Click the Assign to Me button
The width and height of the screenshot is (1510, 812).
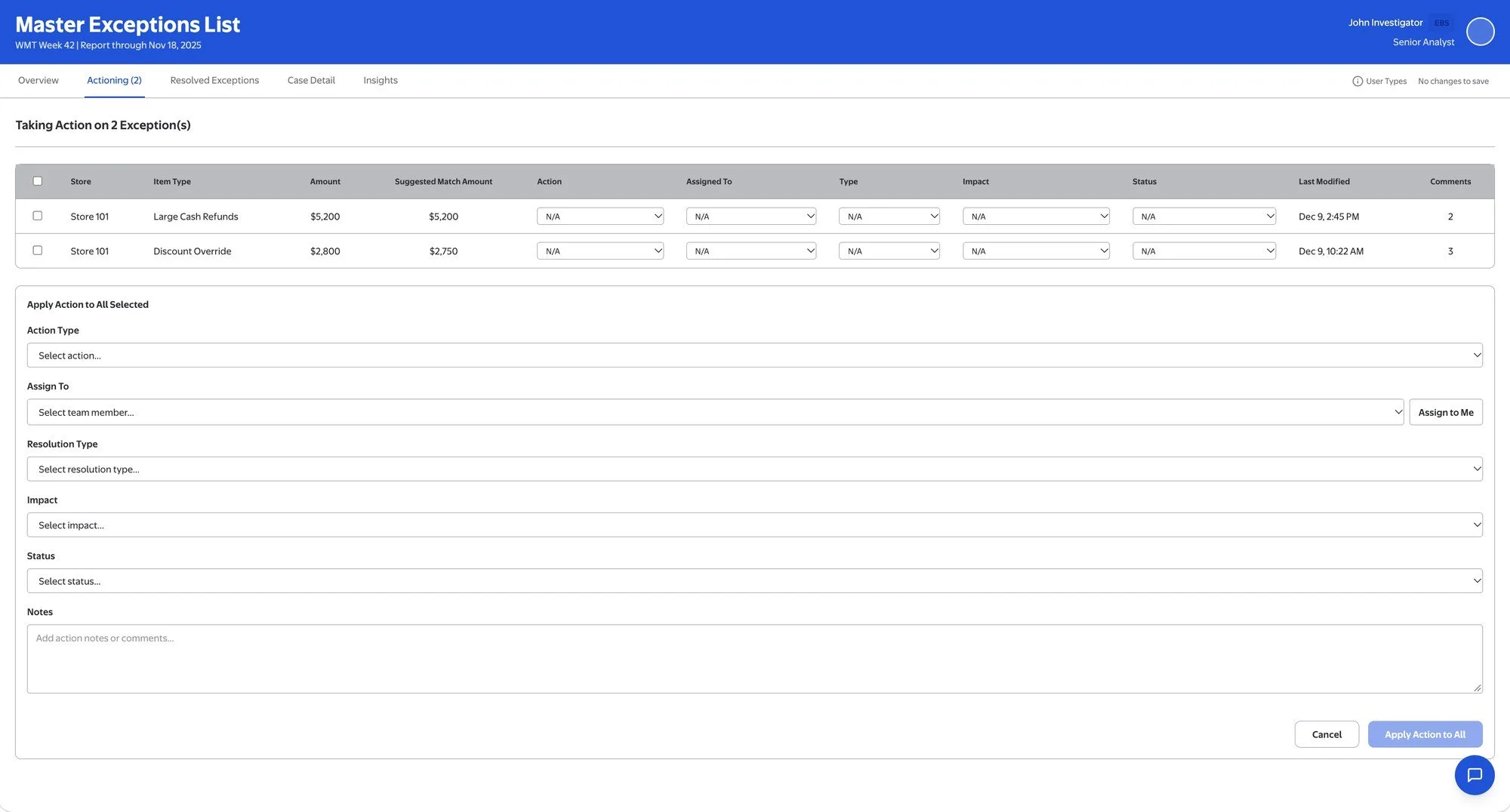pyautogui.click(x=1446, y=412)
